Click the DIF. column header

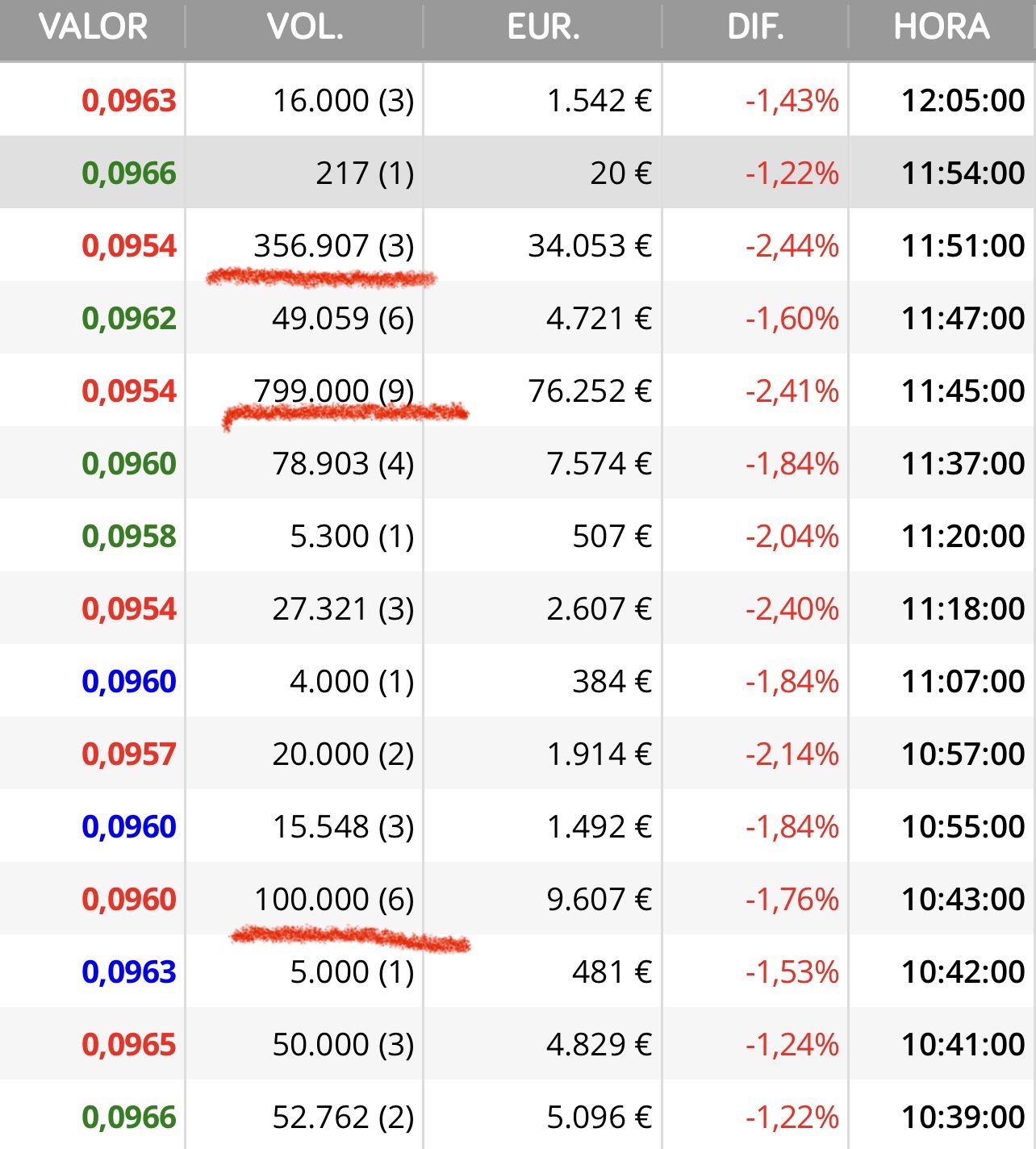[755, 27]
